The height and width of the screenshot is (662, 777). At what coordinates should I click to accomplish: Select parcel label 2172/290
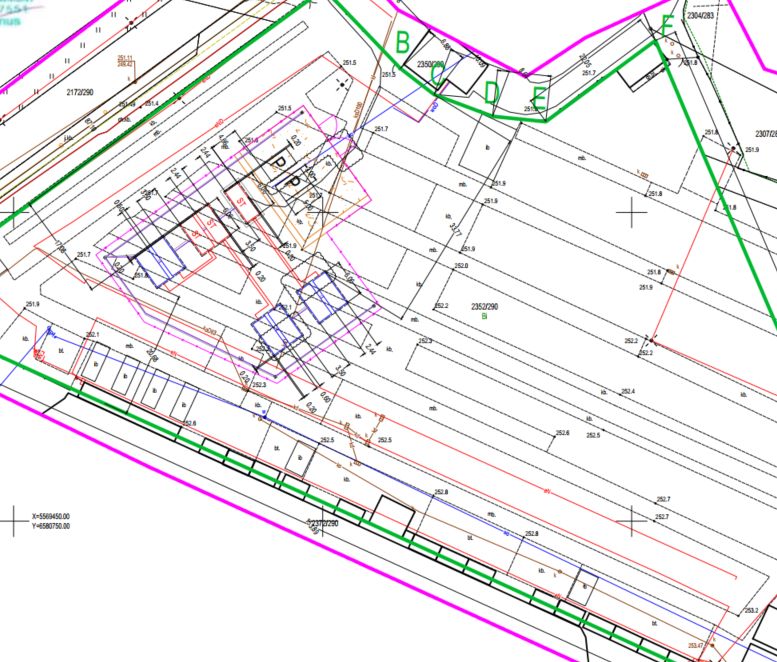click(x=81, y=91)
